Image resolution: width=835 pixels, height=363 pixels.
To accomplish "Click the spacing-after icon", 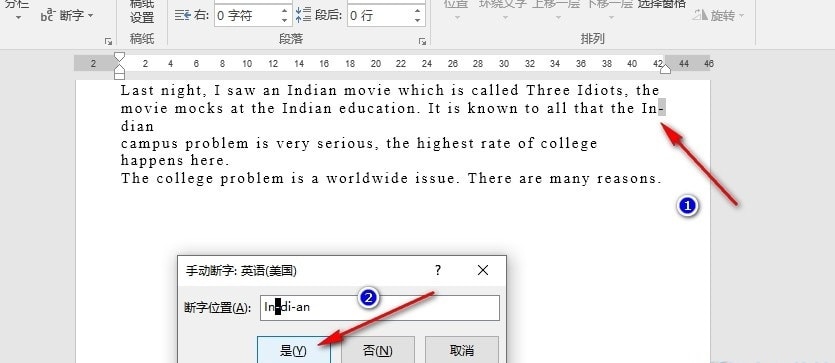I will click(x=304, y=15).
